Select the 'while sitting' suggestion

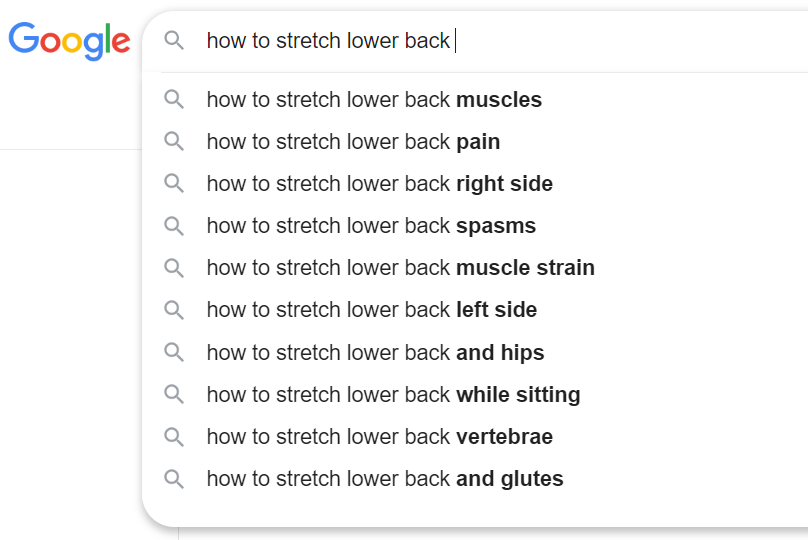click(393, 394)
